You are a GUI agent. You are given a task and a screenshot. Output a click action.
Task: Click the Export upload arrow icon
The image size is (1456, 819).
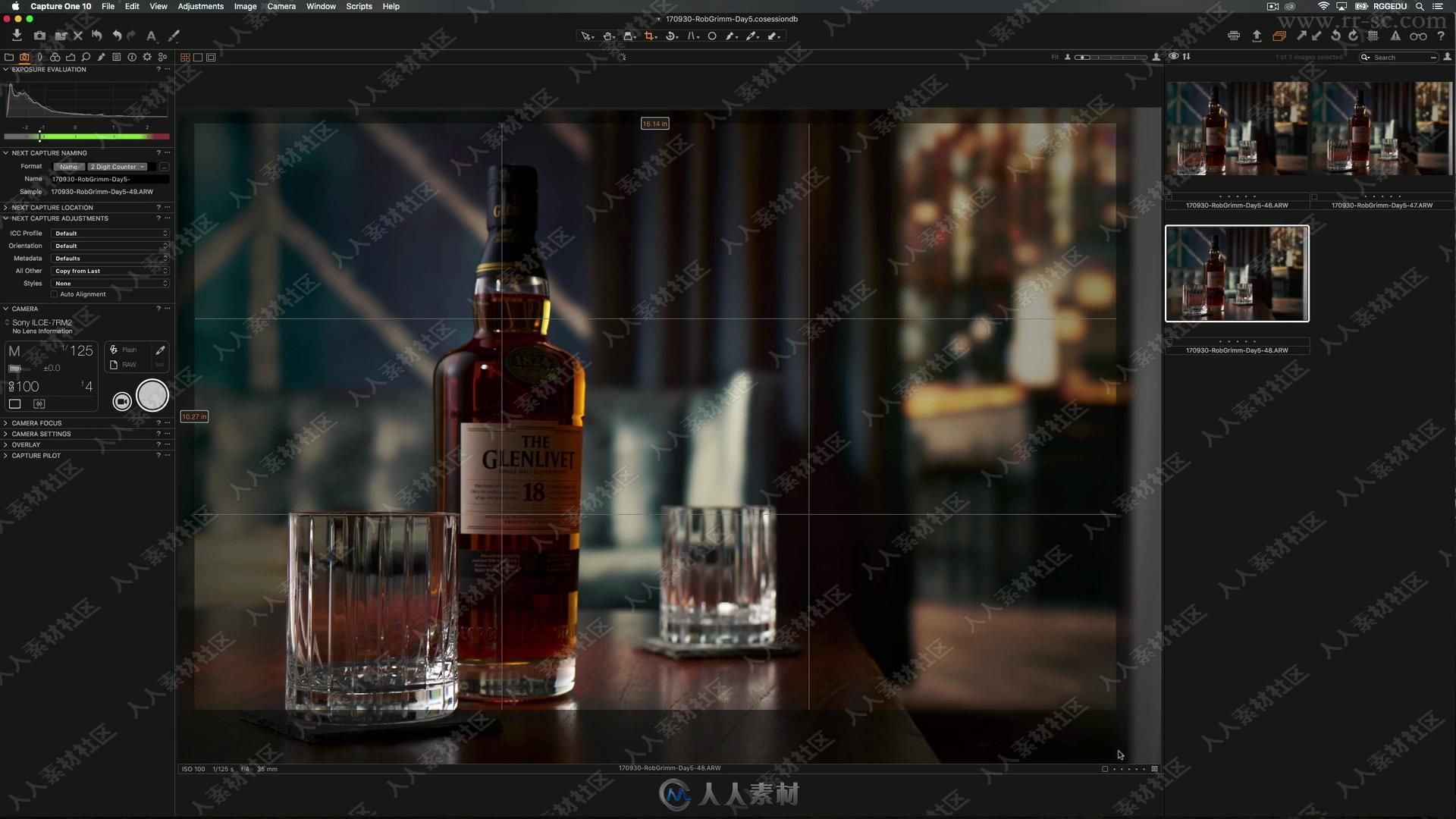pyautogui.click(x=1257, y=36)
